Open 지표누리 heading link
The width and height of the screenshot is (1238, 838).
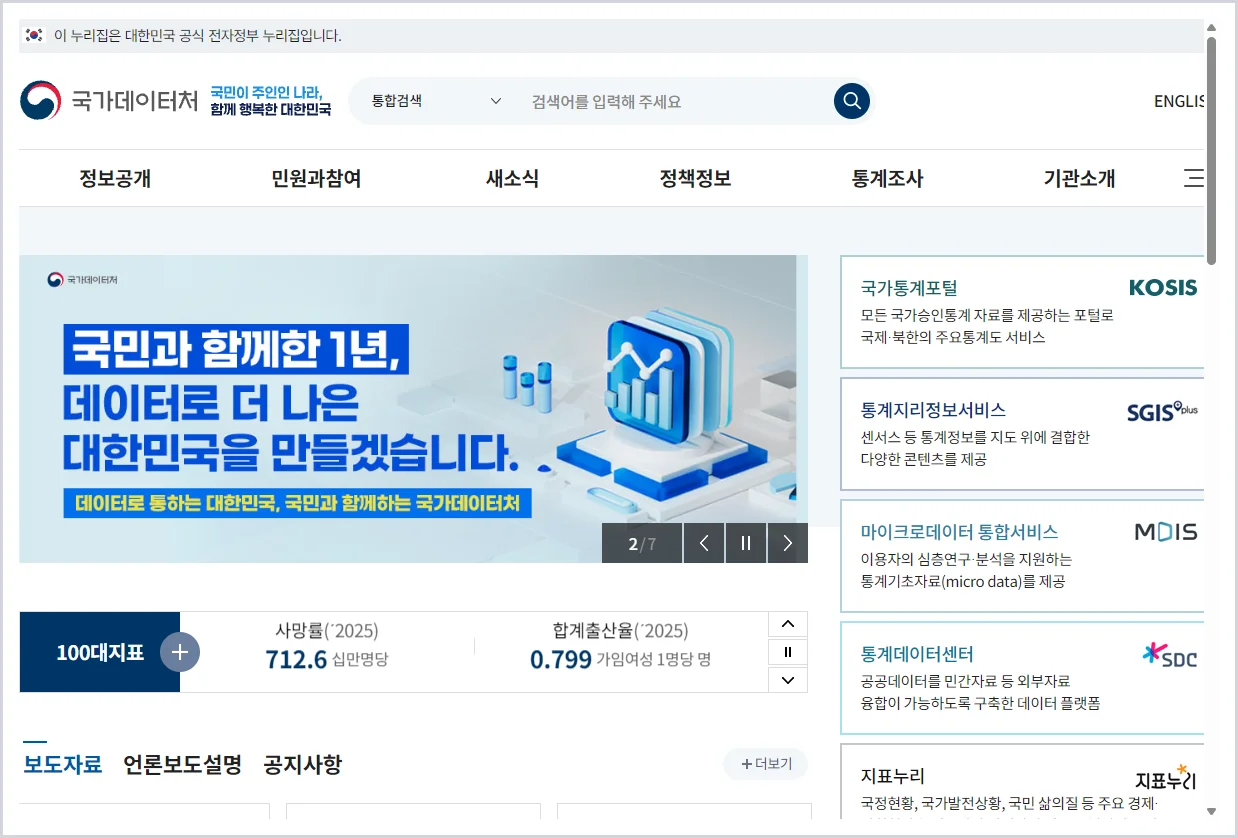click(893, 776)
